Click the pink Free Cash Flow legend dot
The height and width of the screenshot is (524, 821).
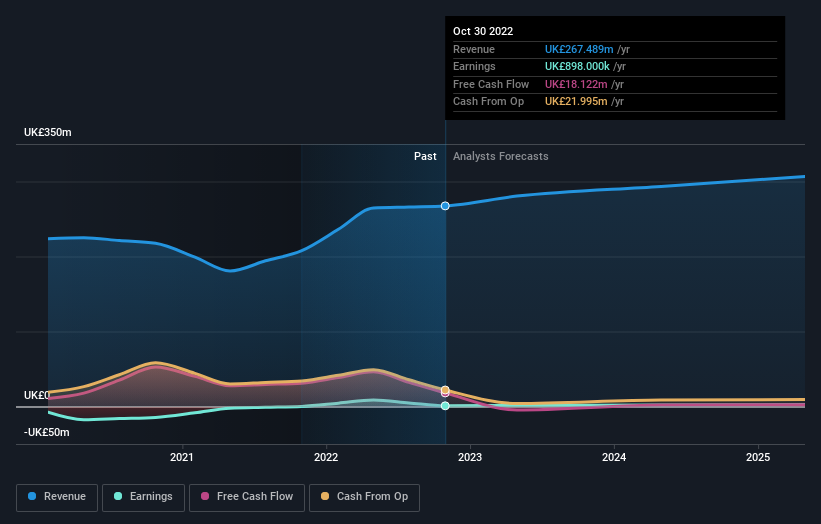click(x=205, y=496)
